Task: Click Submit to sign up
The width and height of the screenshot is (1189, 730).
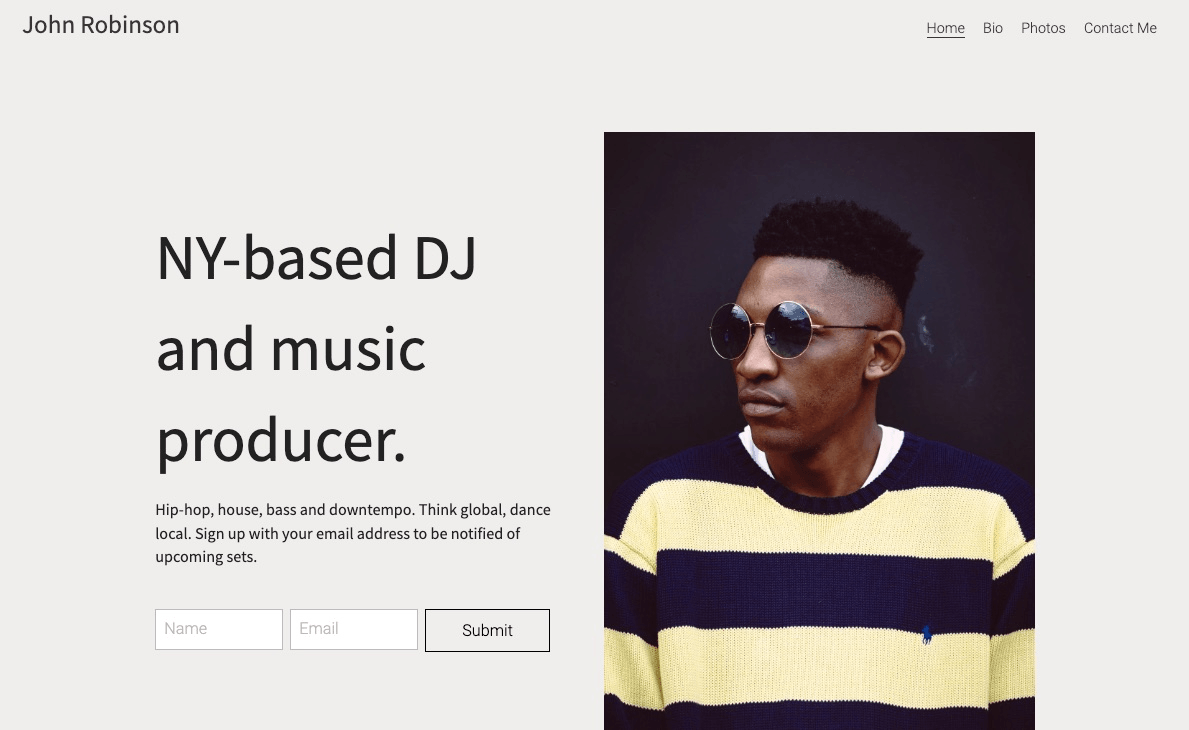Action: 487,630
